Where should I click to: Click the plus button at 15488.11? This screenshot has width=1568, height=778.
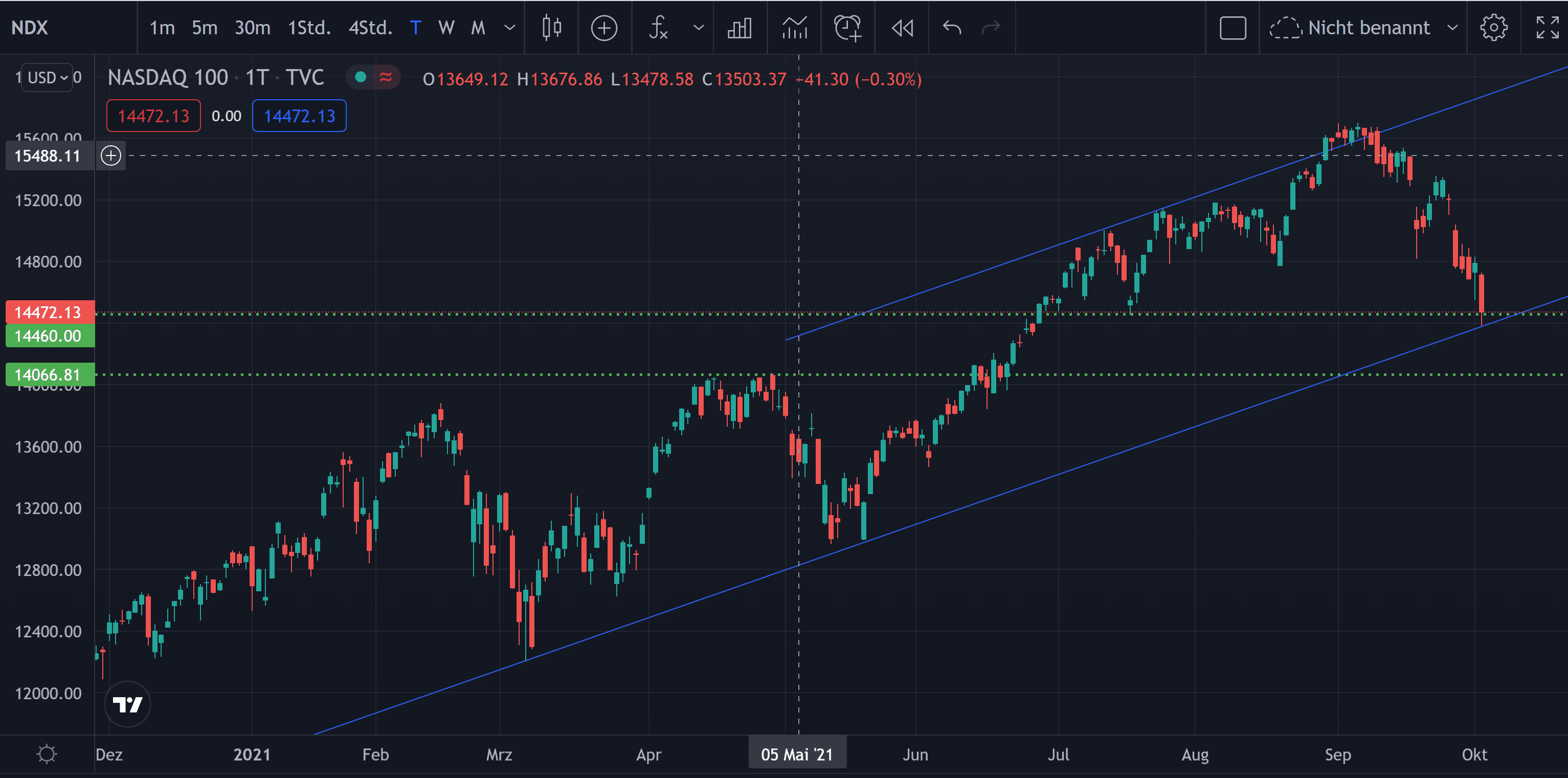(111, 155)
